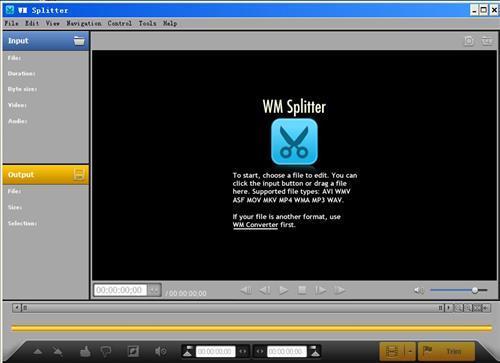Click the audio settings speaker icon in bottom toolbar
Viewport: 500px width, 363px height.
click(161, 351)
